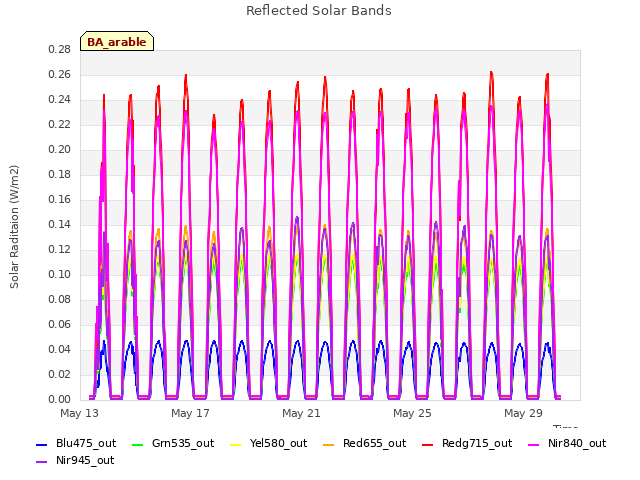Click the purple Nir945_out legend color marker
This screenshot has width=640, height=480.
(42, 462)
